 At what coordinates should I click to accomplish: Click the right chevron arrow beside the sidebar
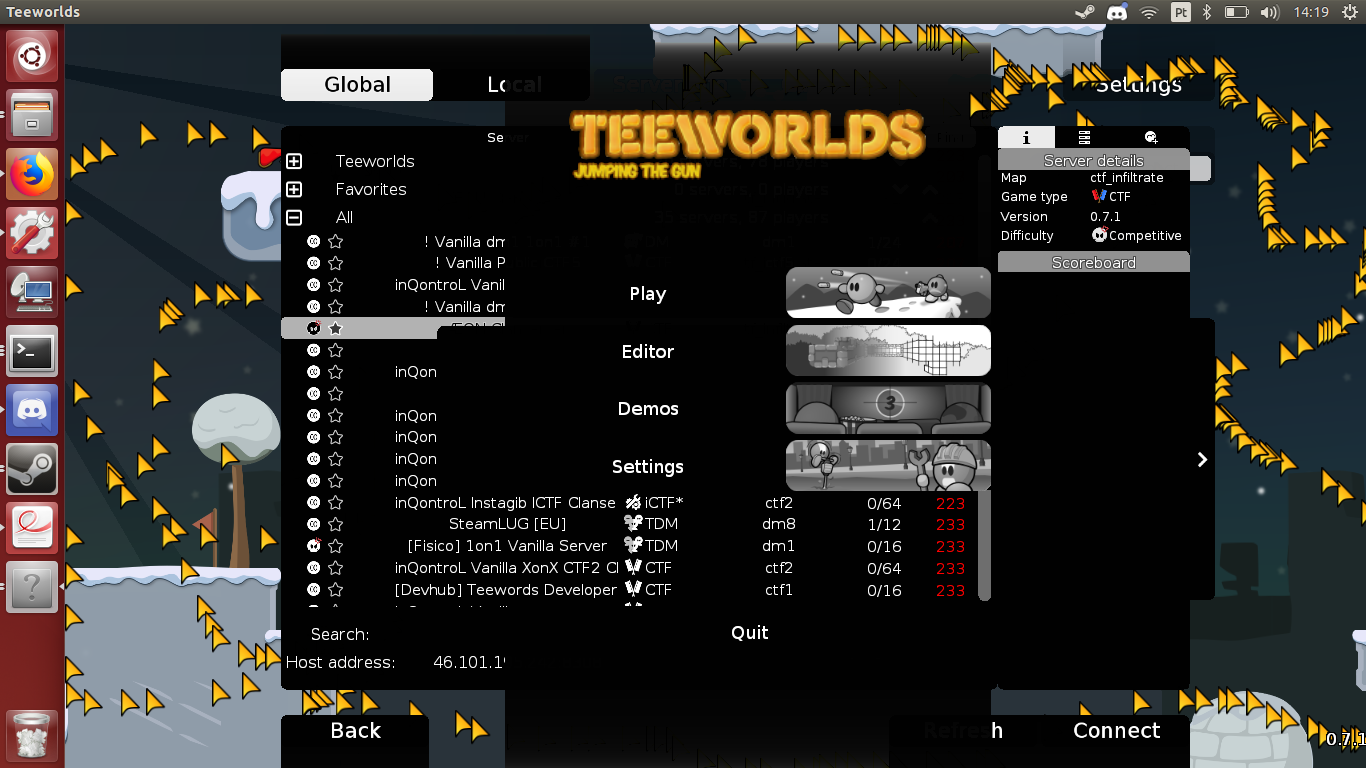coord(1202,459)
